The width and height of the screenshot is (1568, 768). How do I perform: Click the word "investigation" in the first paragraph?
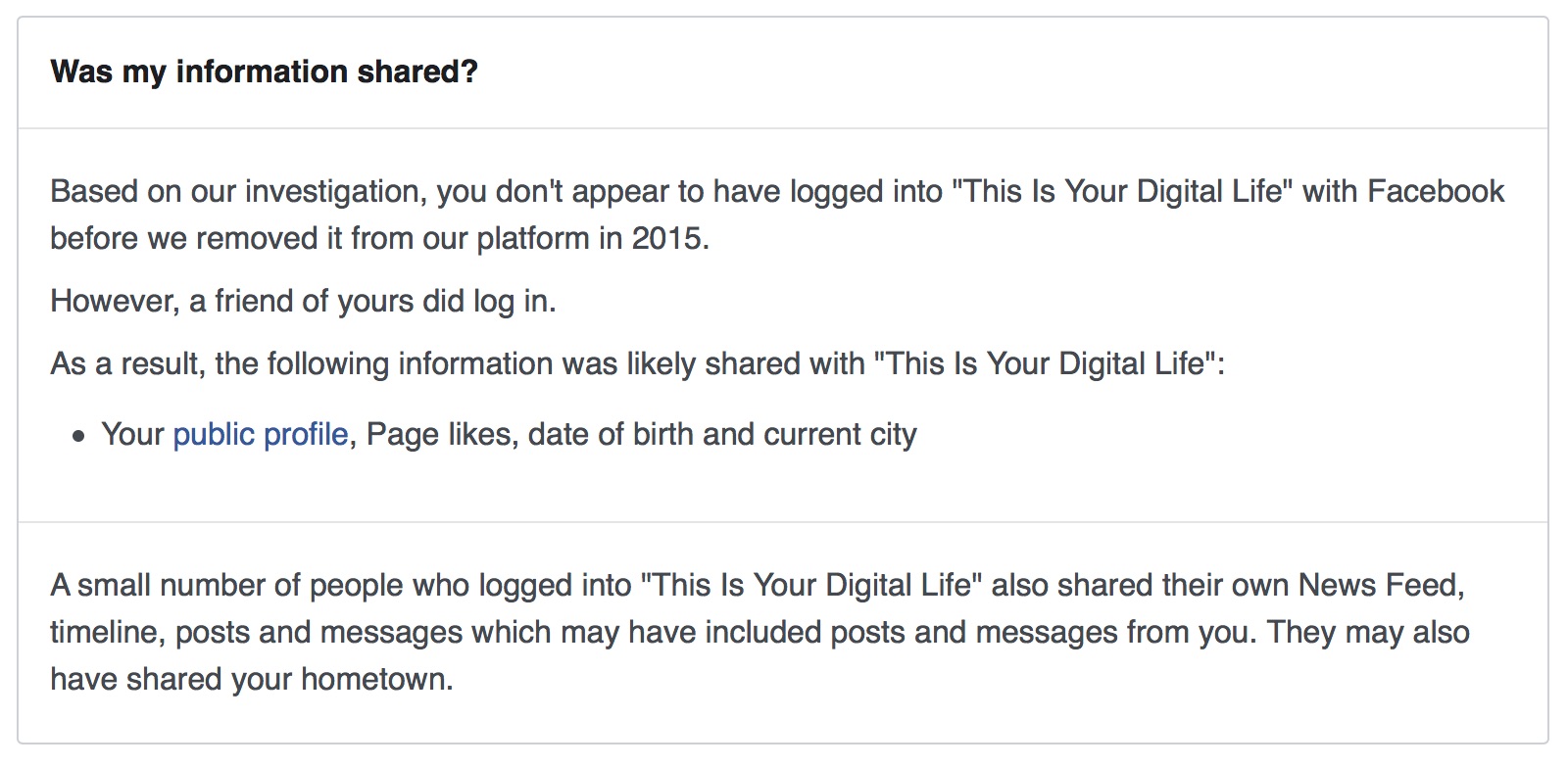334,191
